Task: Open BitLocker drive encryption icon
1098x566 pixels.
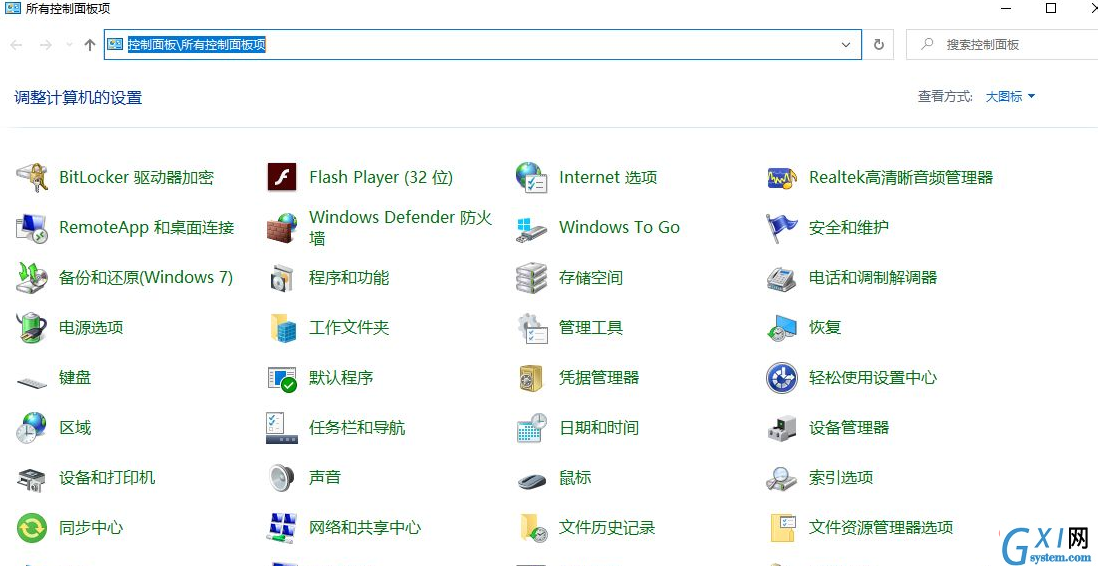Action: tap(32, 177)
